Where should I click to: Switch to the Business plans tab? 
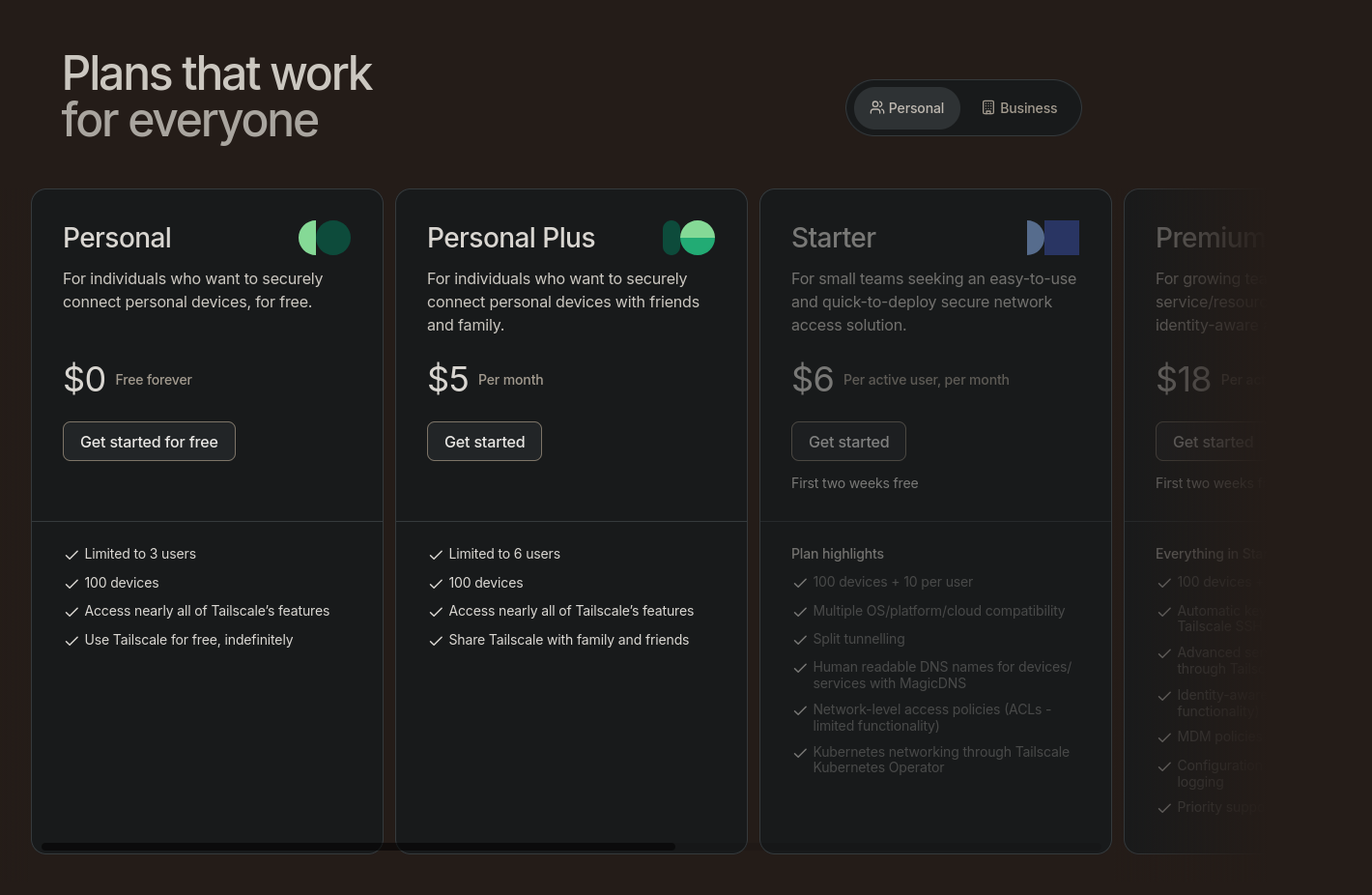point(1019,108)
